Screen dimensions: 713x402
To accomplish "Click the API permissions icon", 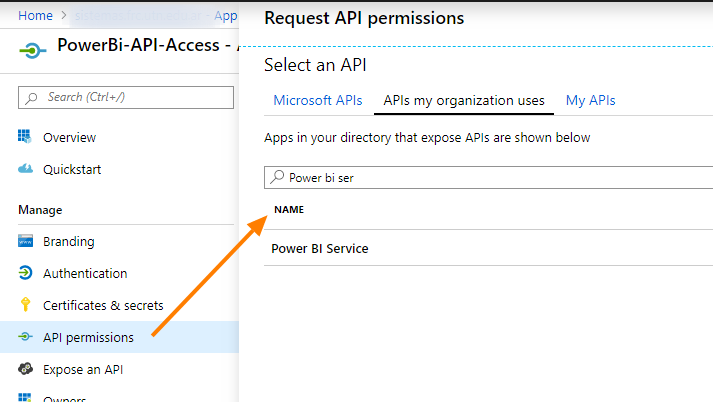I will 25,337.
